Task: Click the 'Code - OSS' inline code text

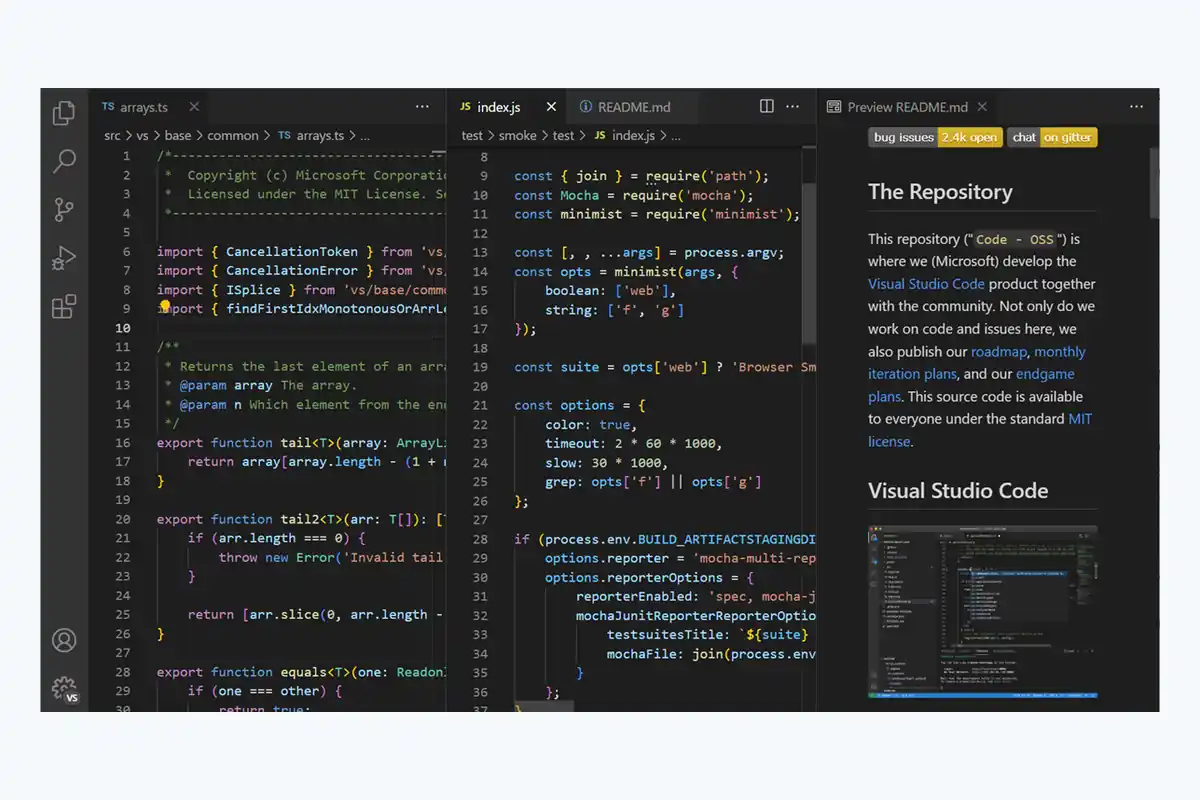Action: (1013, 239)
